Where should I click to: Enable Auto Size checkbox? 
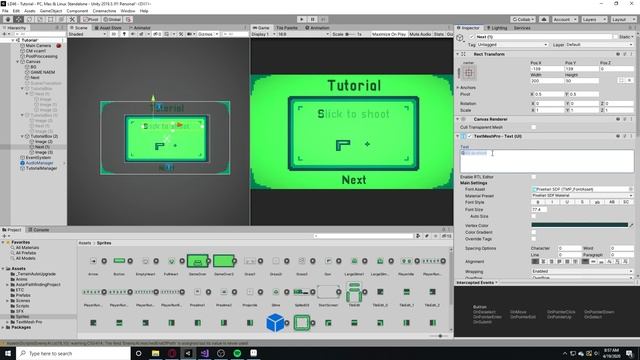(533, 216)
